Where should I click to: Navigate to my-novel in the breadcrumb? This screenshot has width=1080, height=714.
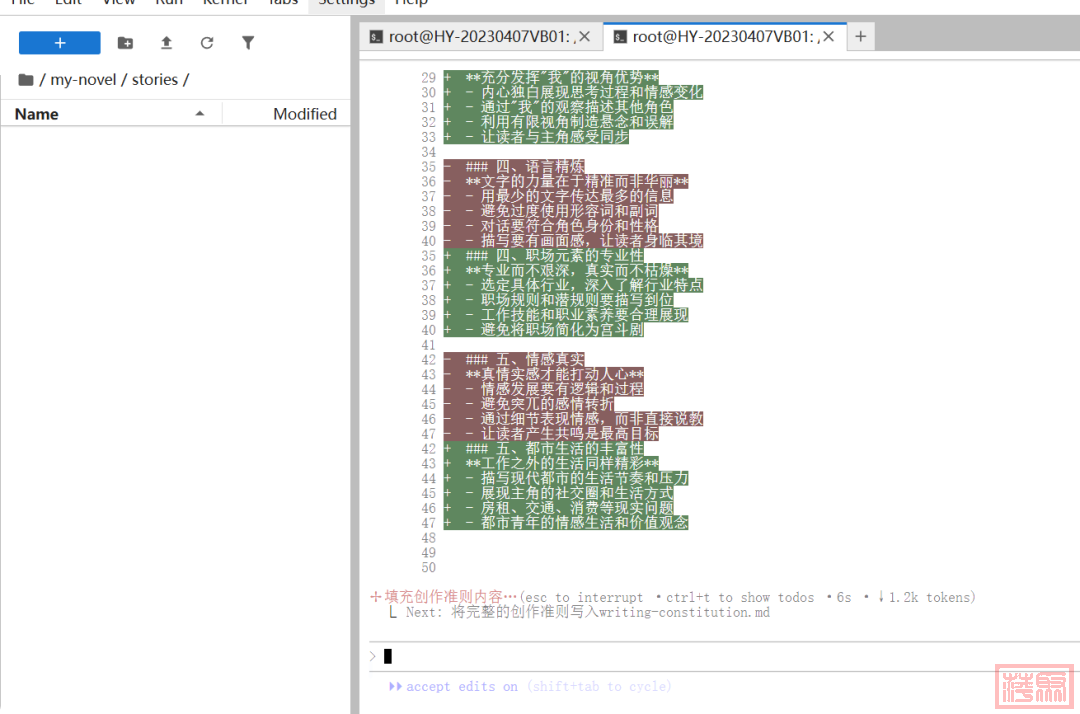[83, 80]
